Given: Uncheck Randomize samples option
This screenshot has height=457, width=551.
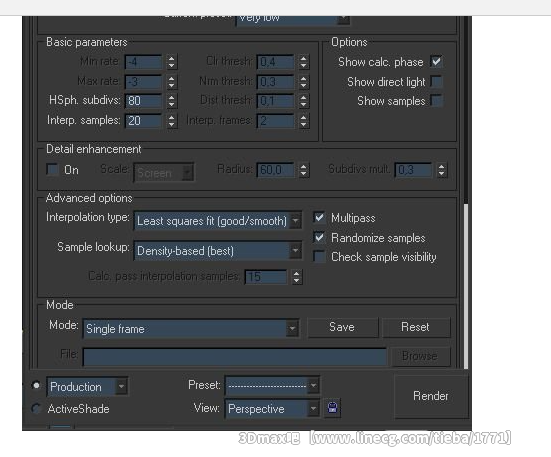Looking at the screenshot, I should pyautogui.click(x=319, y=237).
